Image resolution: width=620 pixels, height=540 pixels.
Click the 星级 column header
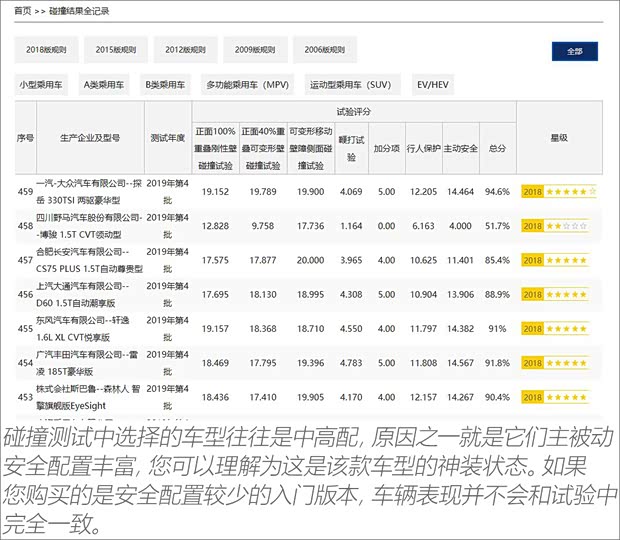(559, 138)
